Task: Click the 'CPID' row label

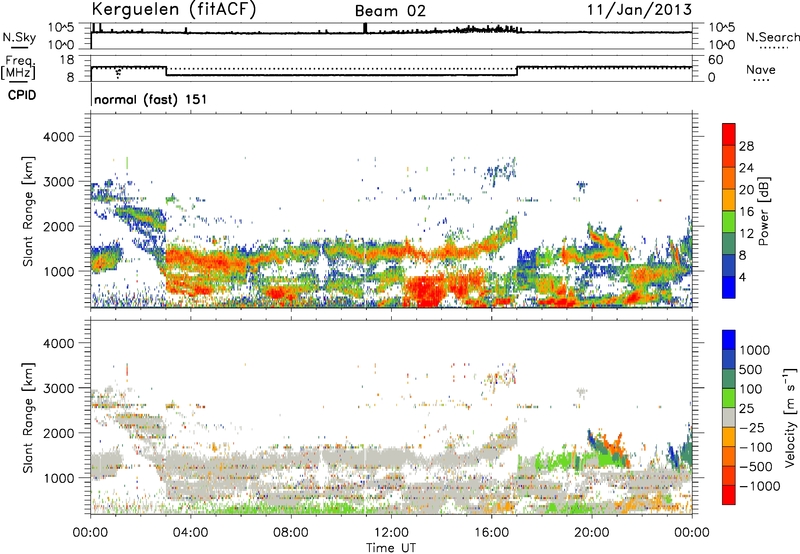Action: pyautogui.click(x=22, y=95)
